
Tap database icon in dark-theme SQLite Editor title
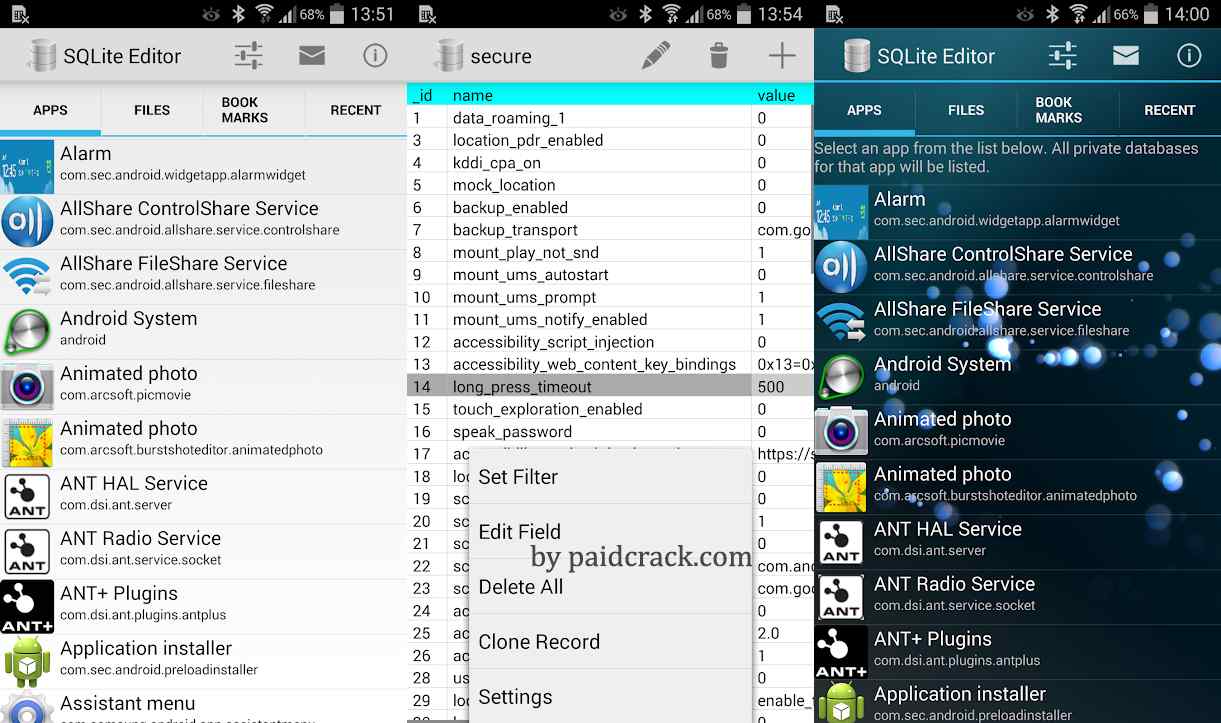[856, 56]
